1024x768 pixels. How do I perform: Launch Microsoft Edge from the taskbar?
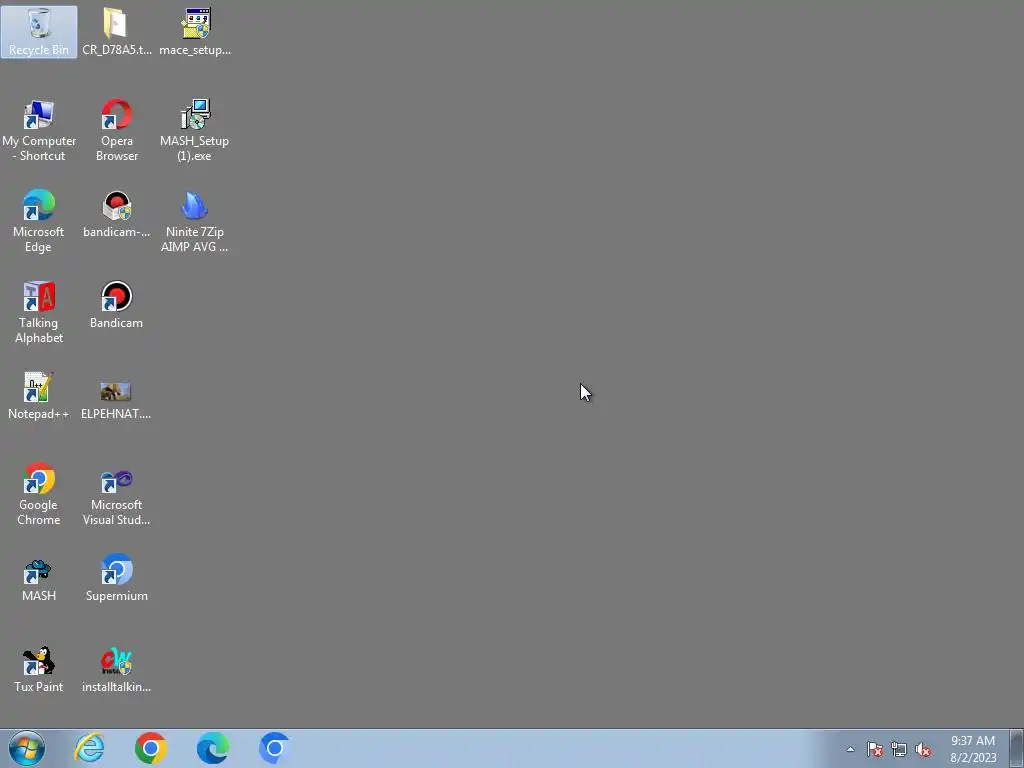pyautogui.click(x=213, y=748)
